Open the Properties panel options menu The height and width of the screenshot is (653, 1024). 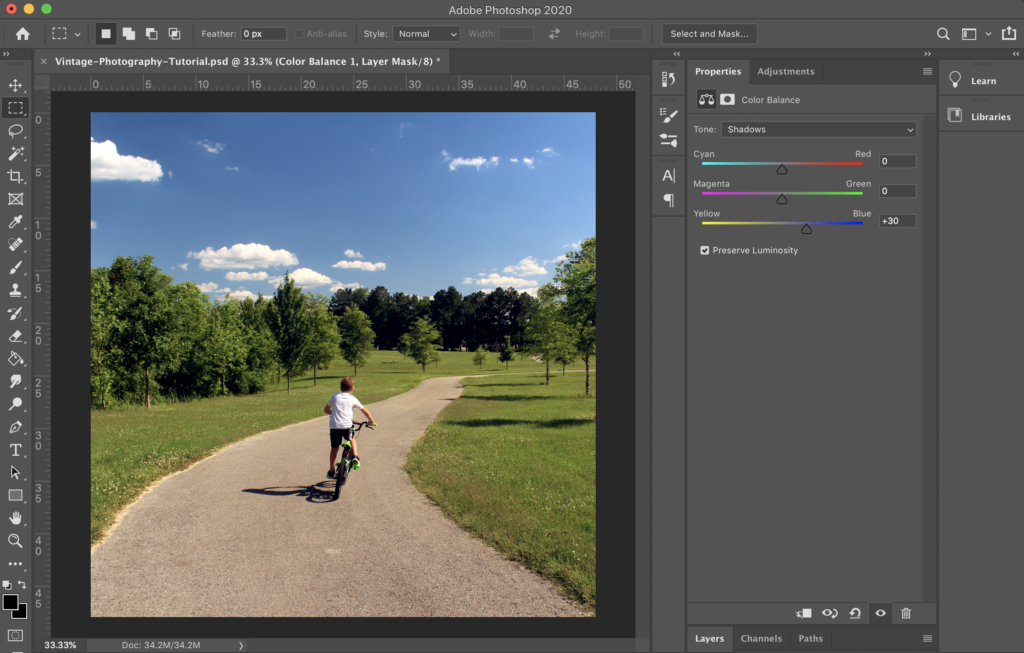(x=927, y=72)
